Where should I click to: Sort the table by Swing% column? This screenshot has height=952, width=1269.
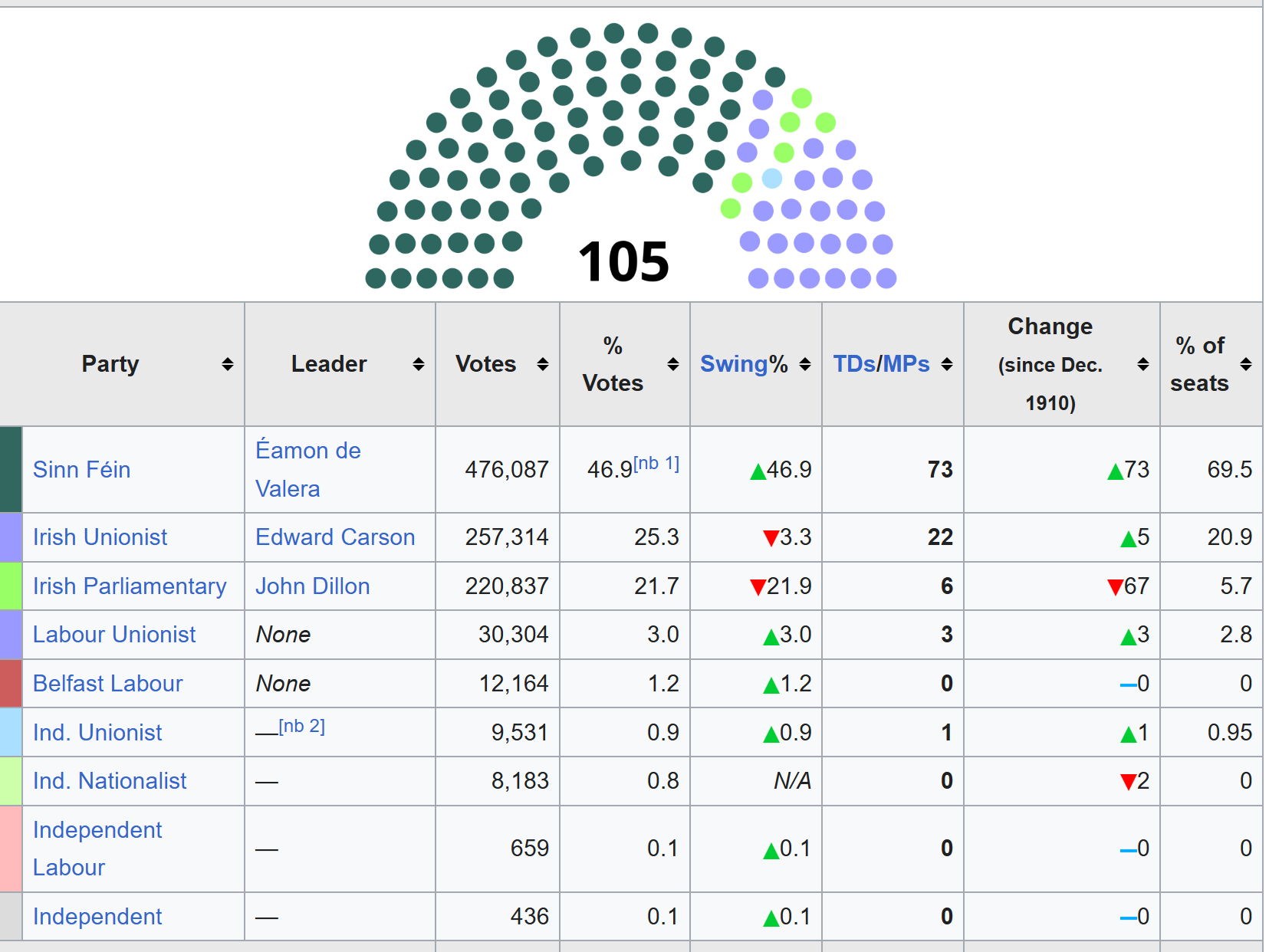pos(805,364)
